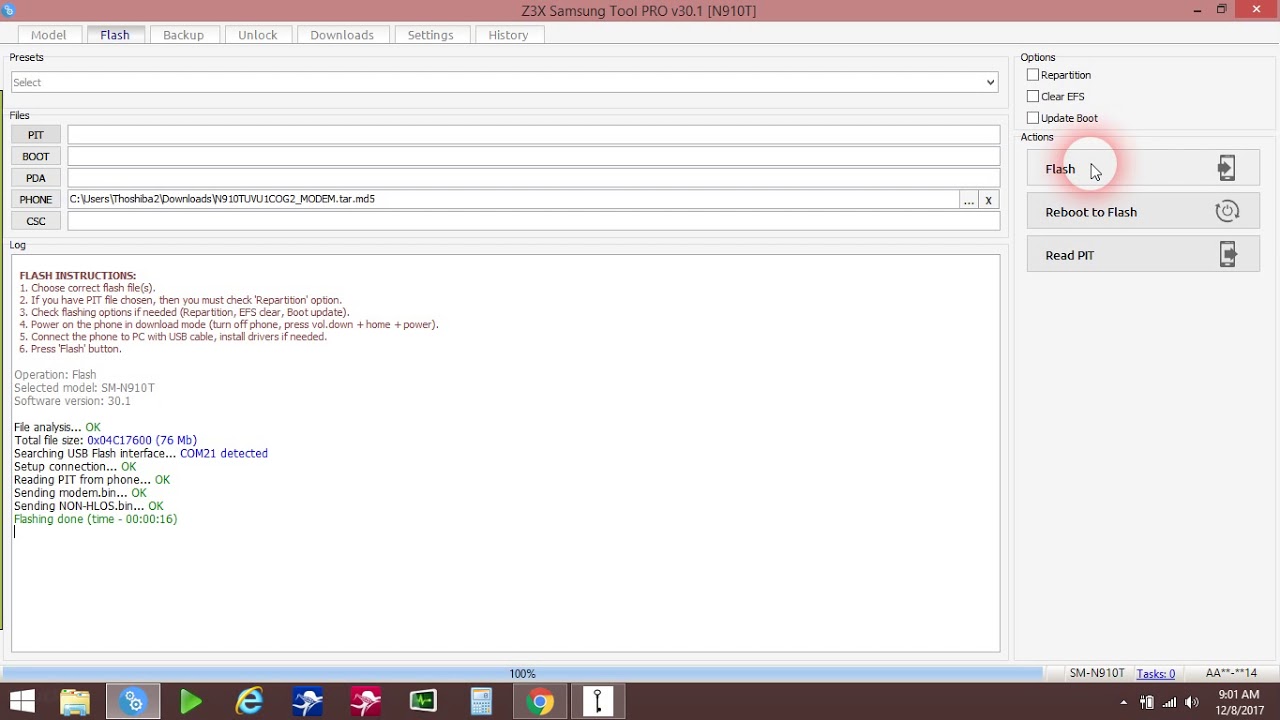Click the PHONE path with MODEM.tar.md5
The image size is (1280, 720).
coord(512,199)
